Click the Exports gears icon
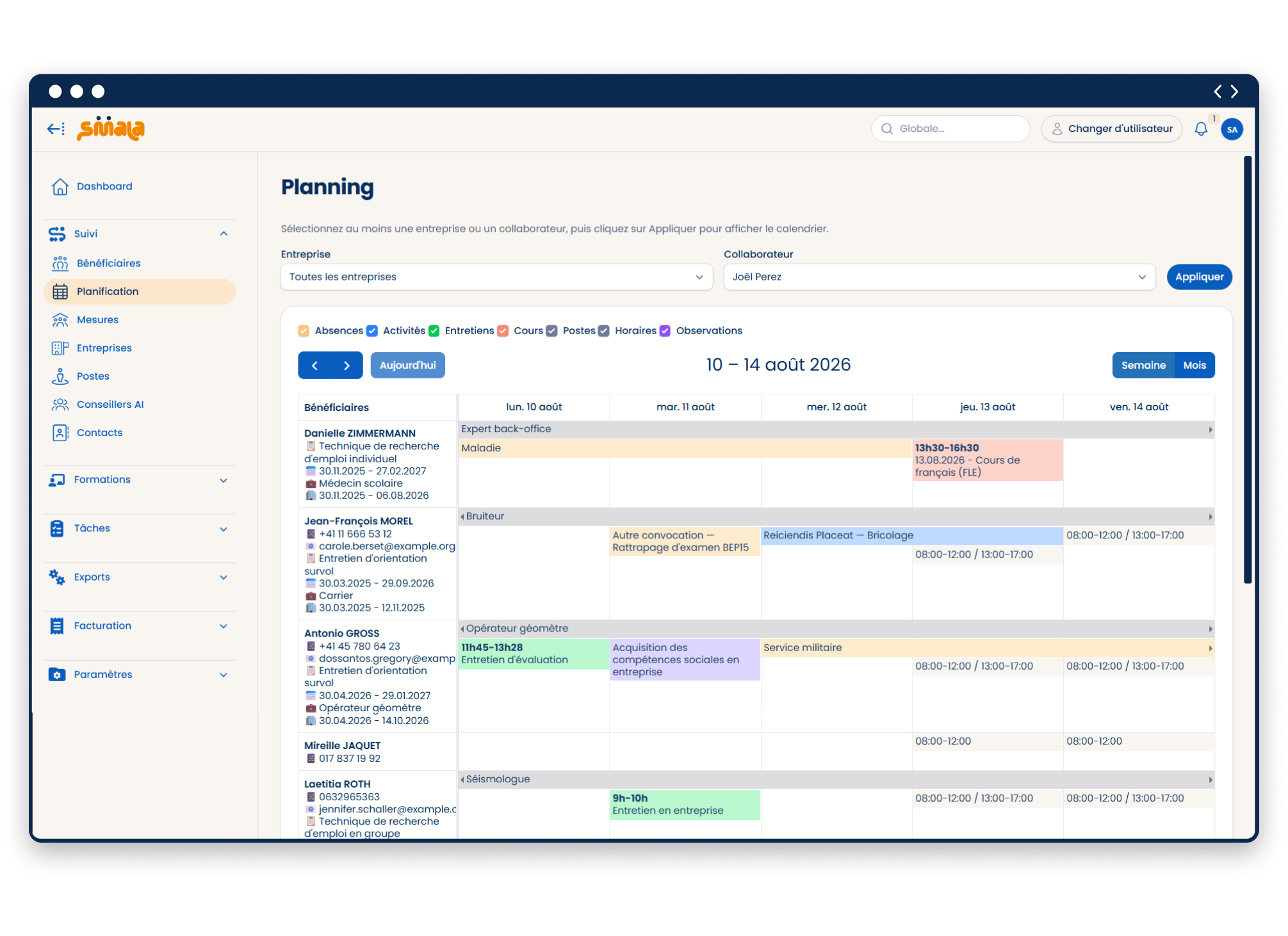This screenshot has height=936, width=1288. click(x=57, y=577)
